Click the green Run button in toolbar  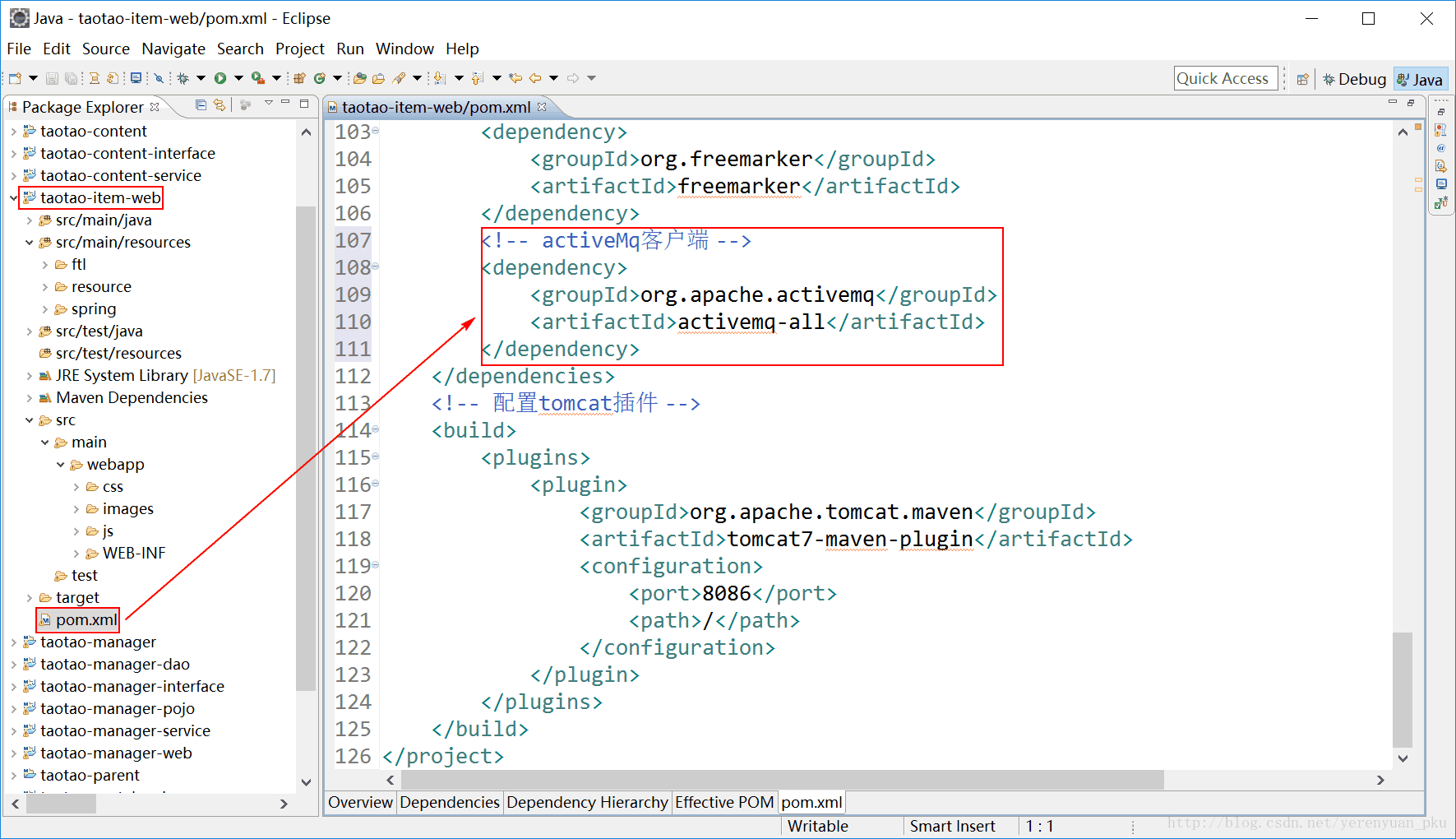[x=220, y=78]
